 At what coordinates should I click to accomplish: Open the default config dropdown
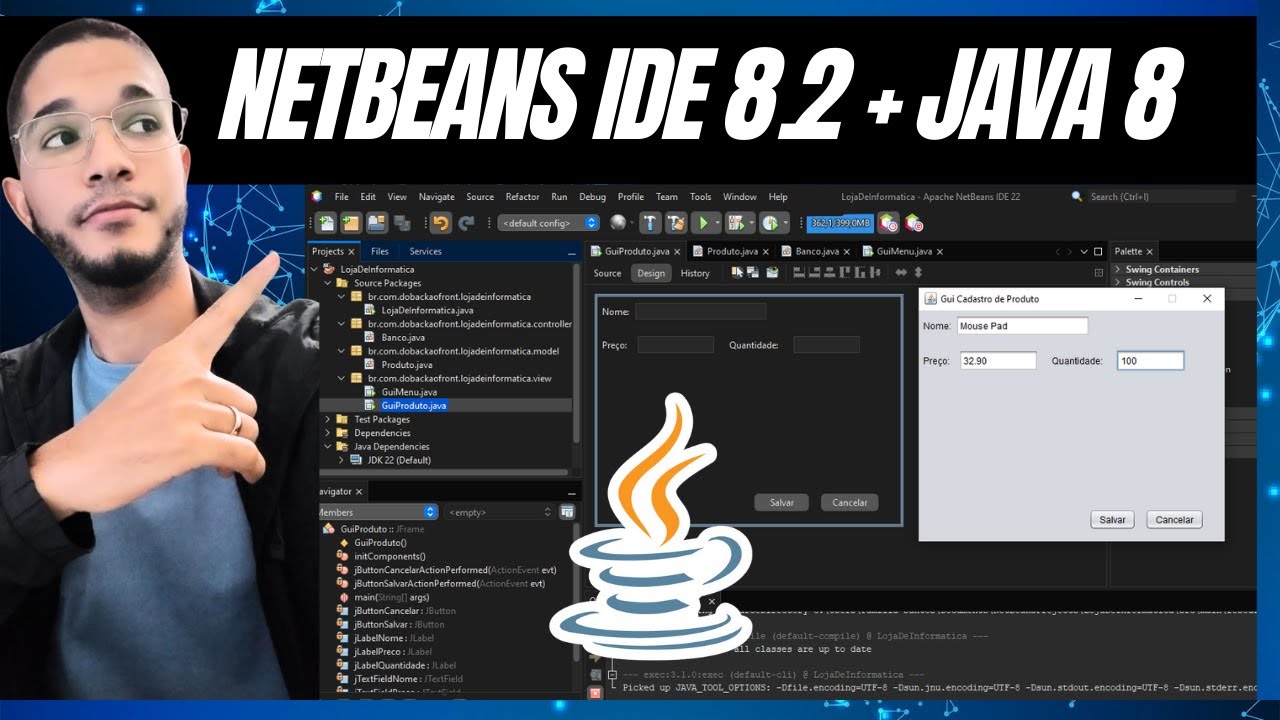coord(549,223)
